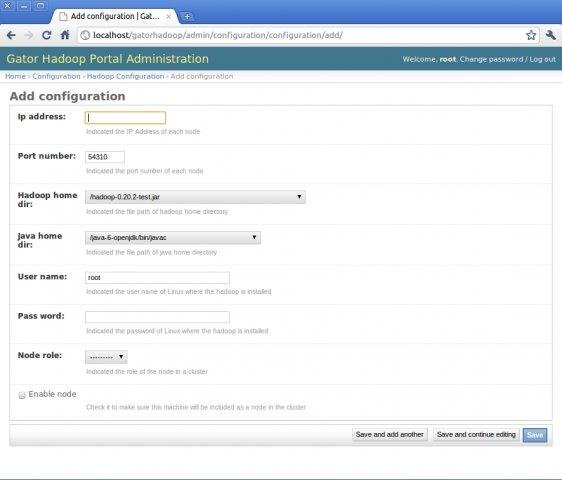Open the Home breadcrumb link
This screenshot has height=480, width=562.
15,76
